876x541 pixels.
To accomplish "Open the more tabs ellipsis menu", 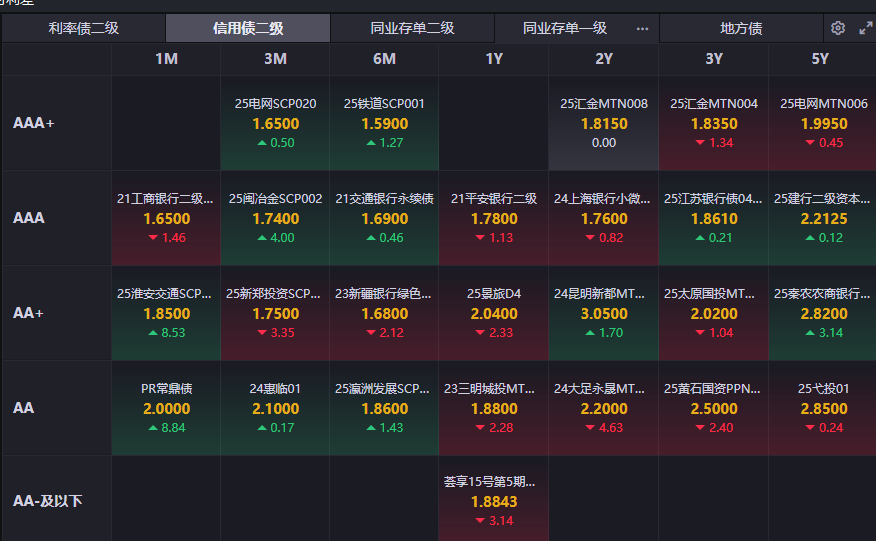I will tap(642, 28).
